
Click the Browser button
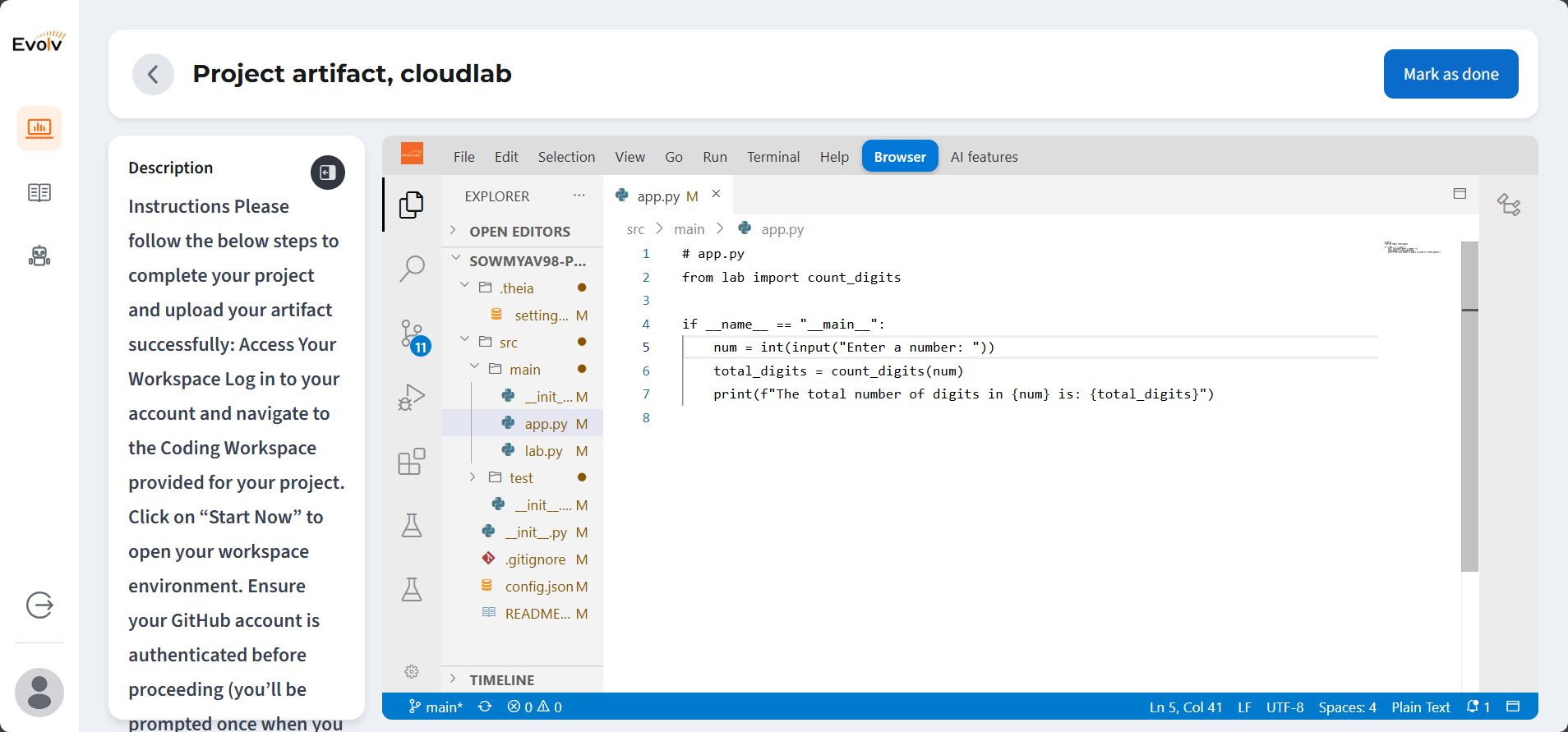click(900, 157)
